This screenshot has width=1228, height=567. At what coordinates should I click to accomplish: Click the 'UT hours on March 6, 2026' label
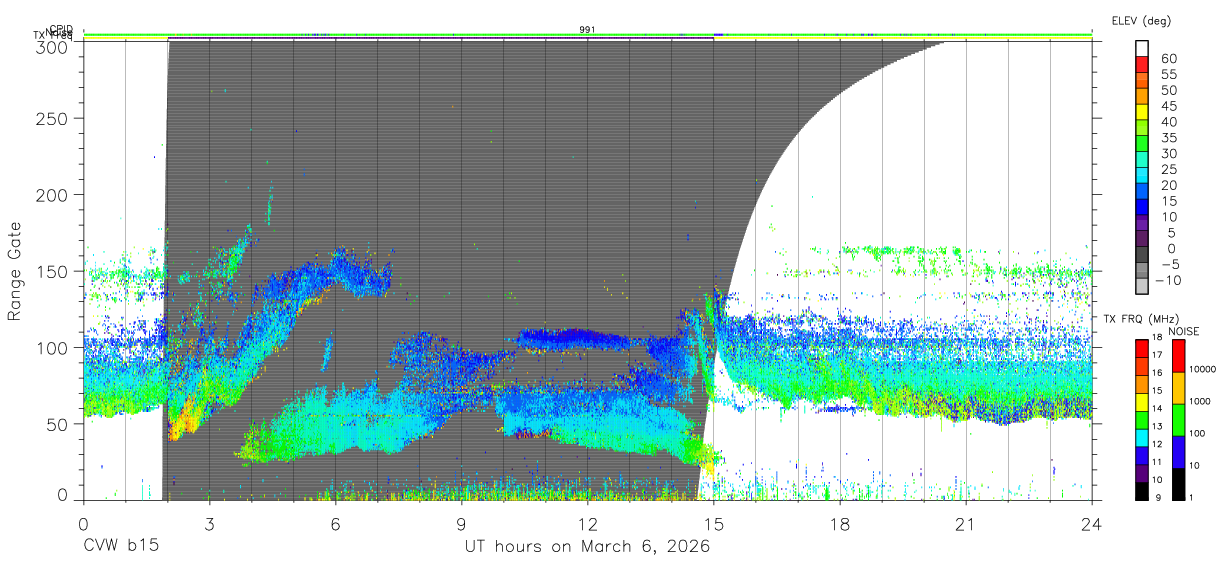[x=587, y=547]
